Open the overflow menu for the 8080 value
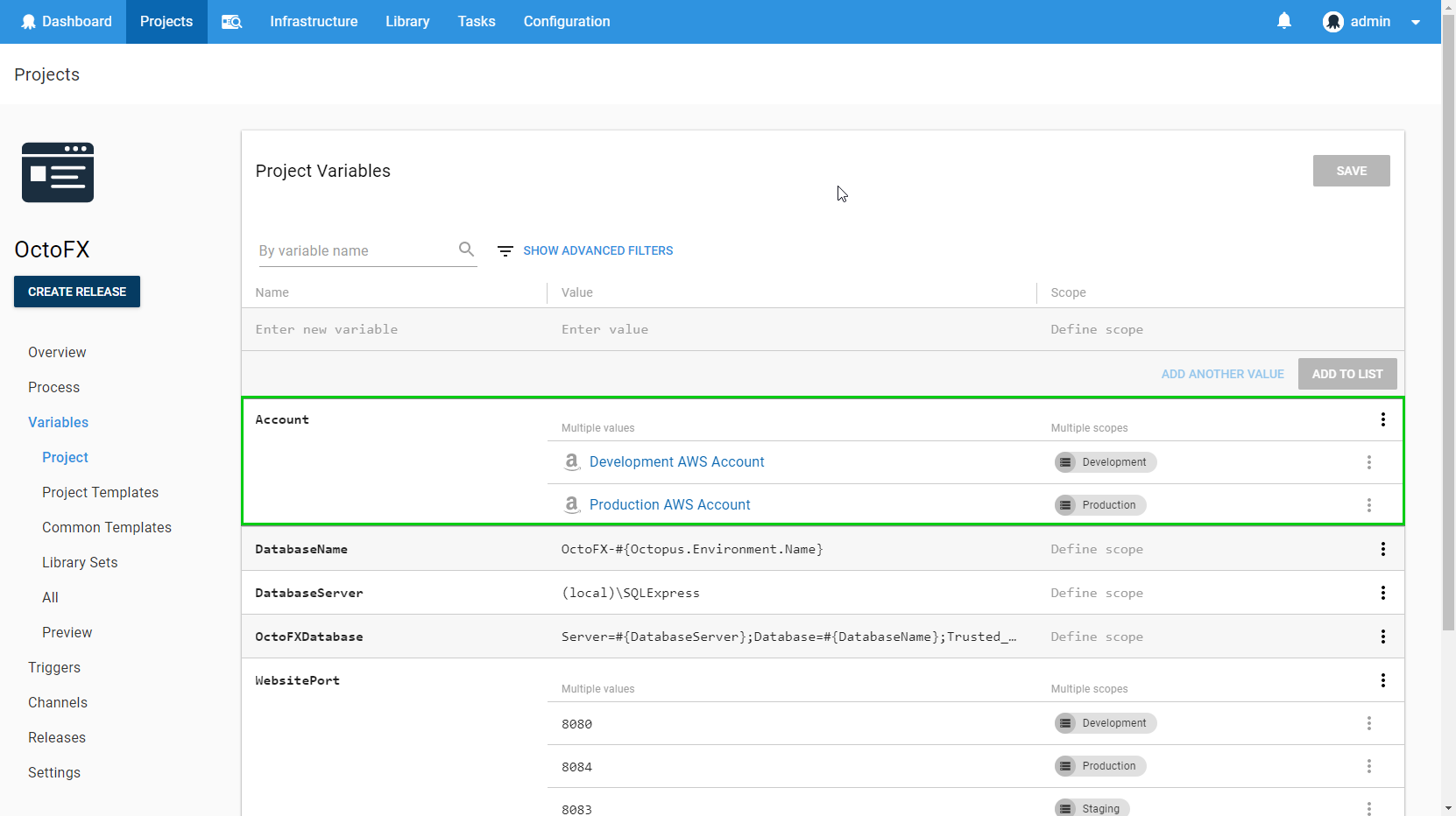Screen dimensions: 1456x816 pyautogui.click(x=1369, y=723)
